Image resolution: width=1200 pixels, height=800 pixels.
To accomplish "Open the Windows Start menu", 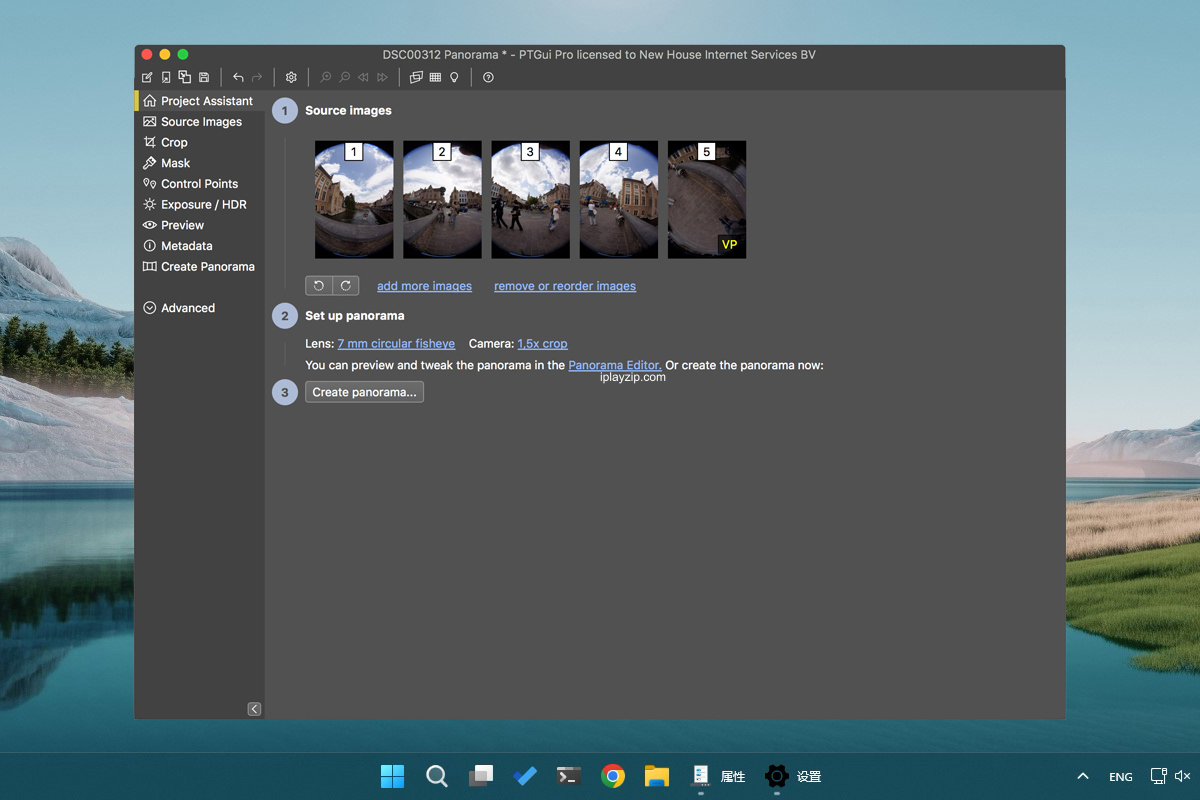I will click(393, 776).
